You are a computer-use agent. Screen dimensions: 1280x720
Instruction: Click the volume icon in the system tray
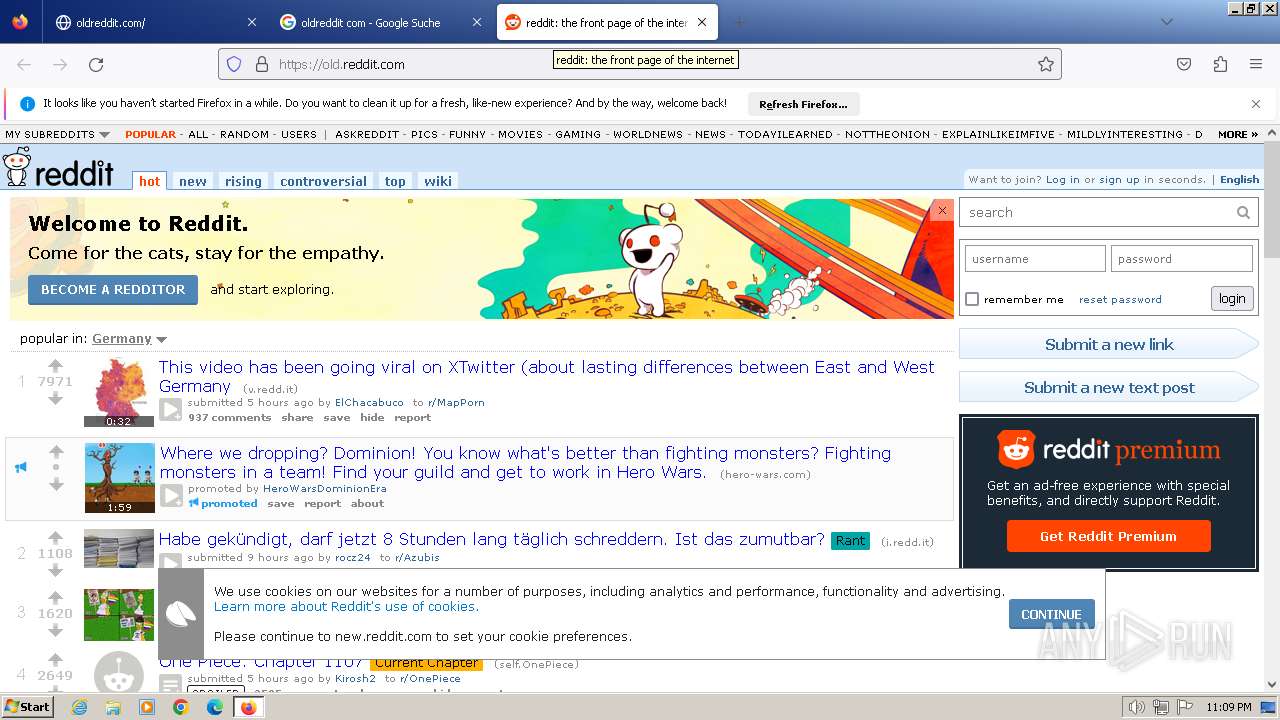pos(1137,707)
